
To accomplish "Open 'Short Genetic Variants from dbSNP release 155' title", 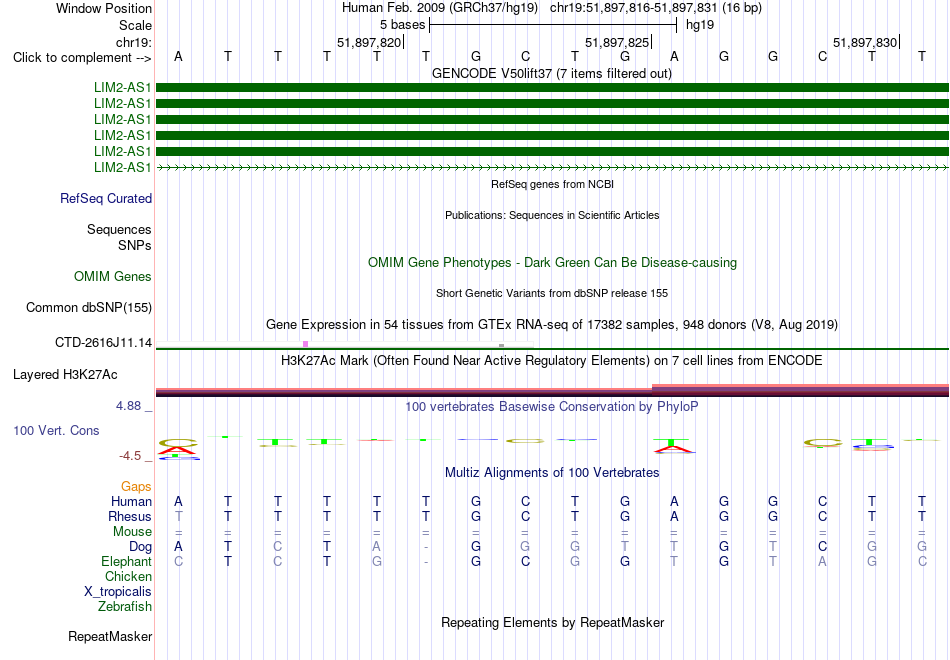I will (552, 293).
